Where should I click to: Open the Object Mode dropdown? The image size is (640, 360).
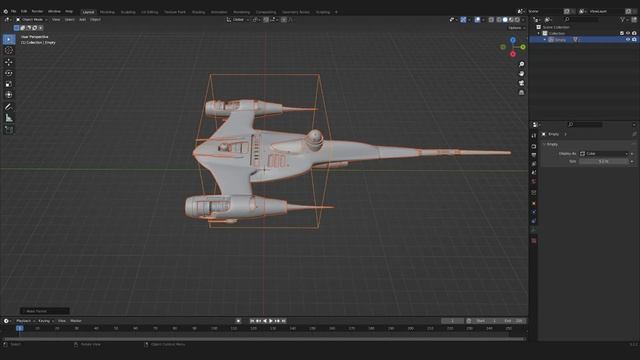tap(32, 20)
